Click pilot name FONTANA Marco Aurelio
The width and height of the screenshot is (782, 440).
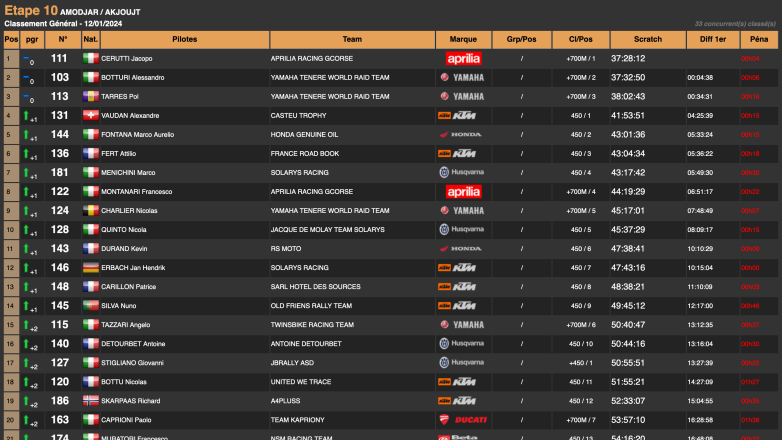point(138,135)
